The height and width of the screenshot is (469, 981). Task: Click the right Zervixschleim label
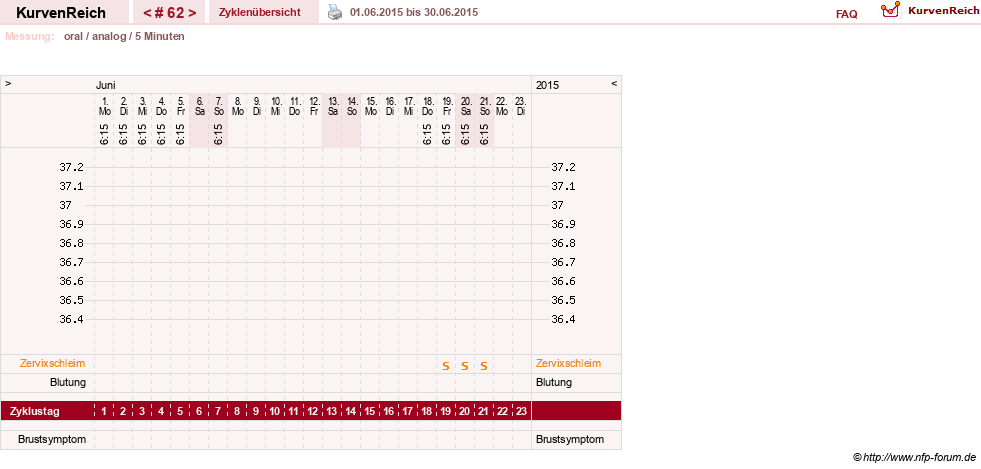(569, 363)
